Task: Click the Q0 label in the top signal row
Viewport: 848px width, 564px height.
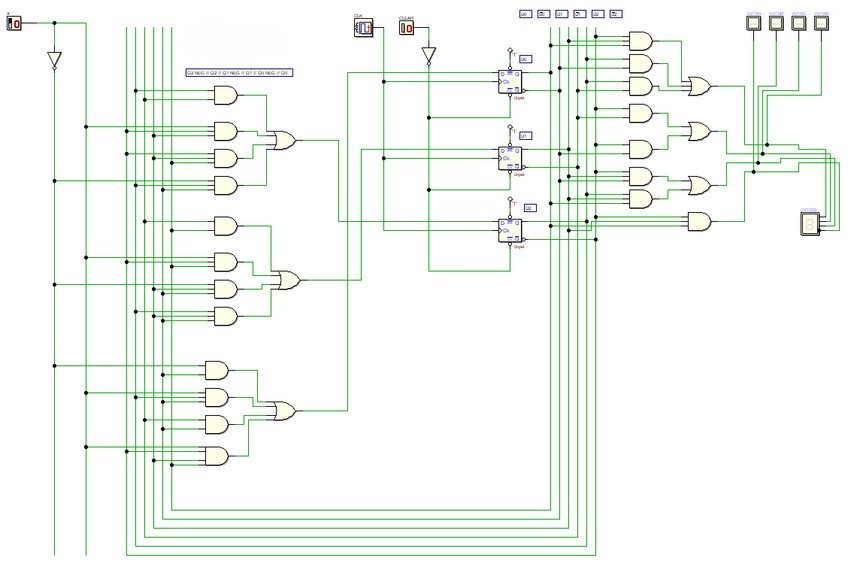Action: [x=526, y=14]
